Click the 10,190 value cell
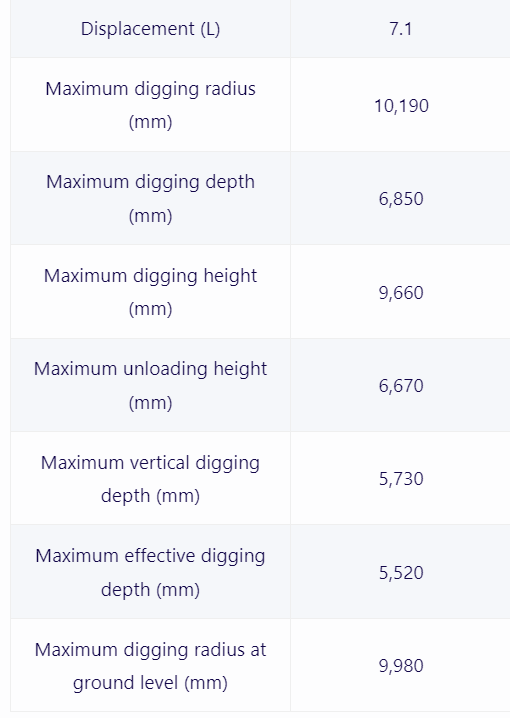The width and height of the screenshot is (510, 718). pos(401,105)
